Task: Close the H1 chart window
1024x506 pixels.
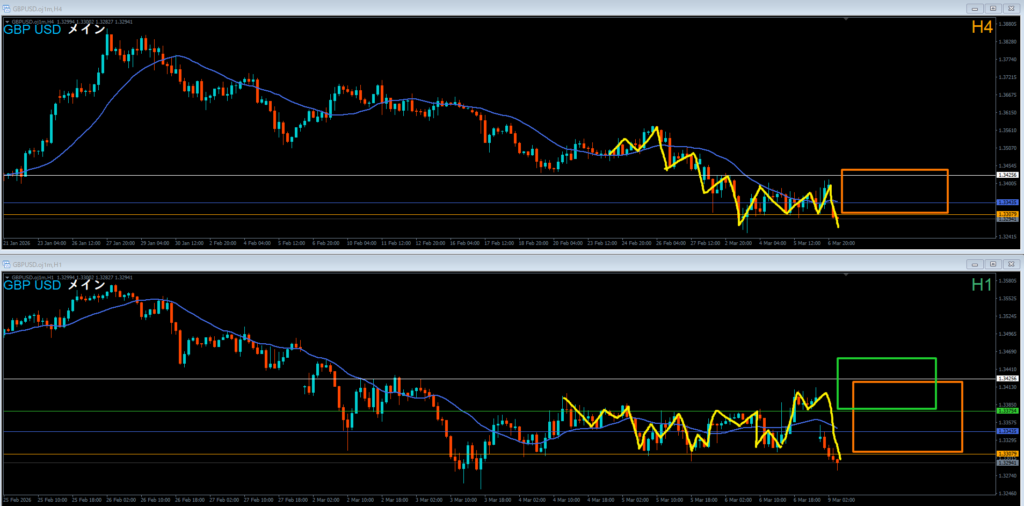Action: pyautogui.click(x=1012, y=264)
